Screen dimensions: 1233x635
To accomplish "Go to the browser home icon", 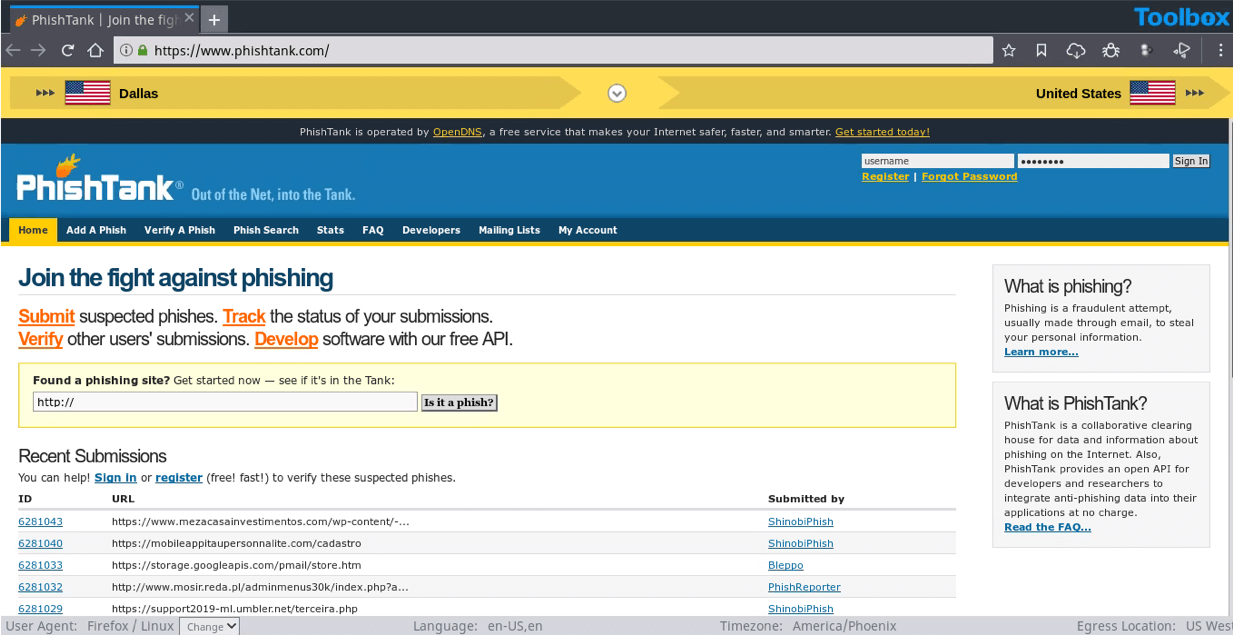I will [x=95, y=50].
